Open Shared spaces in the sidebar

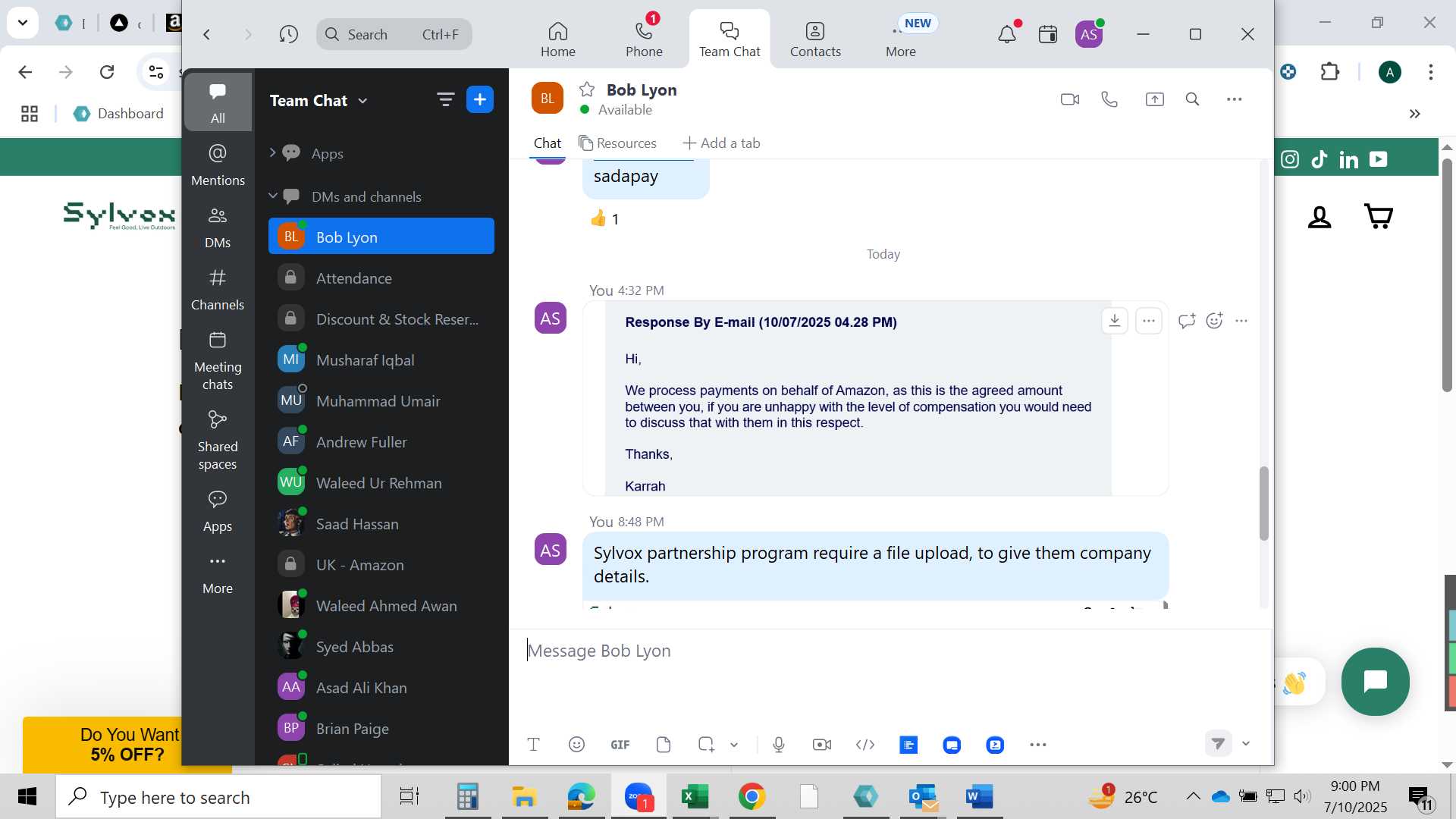[218, 441]
